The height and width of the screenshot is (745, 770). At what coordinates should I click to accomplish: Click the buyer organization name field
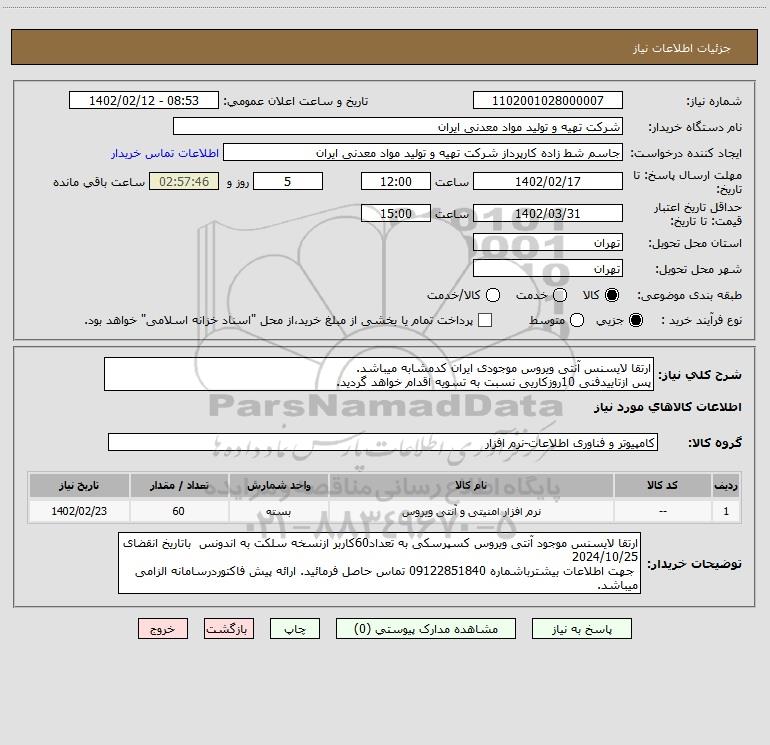[398, 127]
